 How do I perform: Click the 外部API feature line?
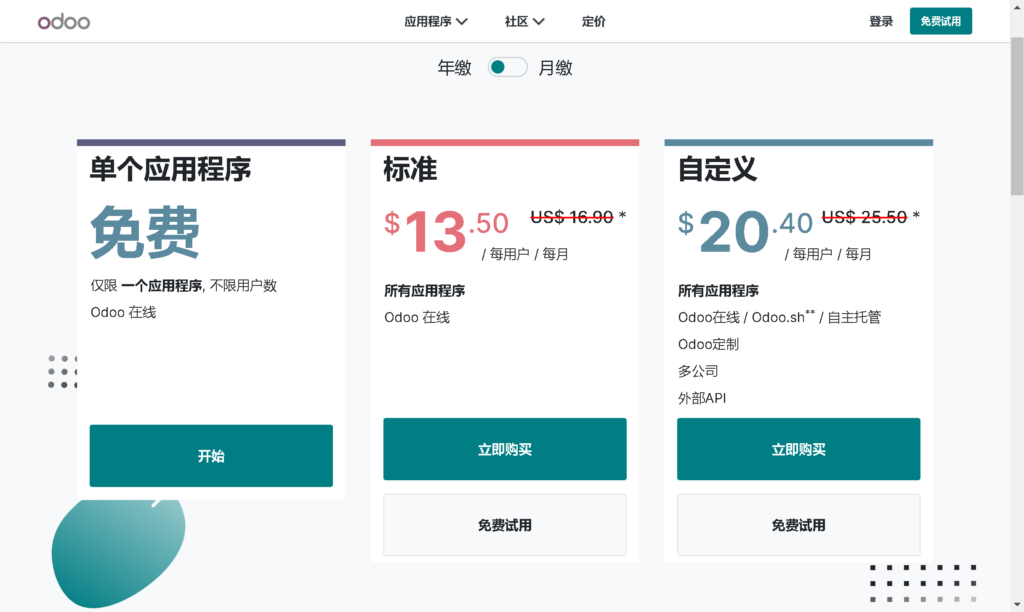point(701,398)
